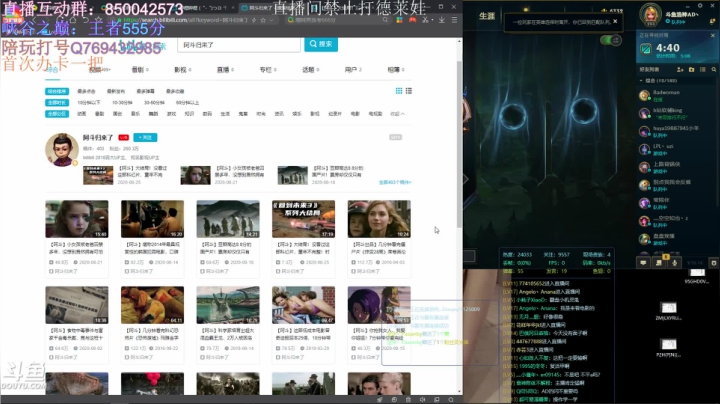The width and height of the screenshot is (720, 404).
Task: Click the add friend icon in friends list
Action: tap(680, 69)
